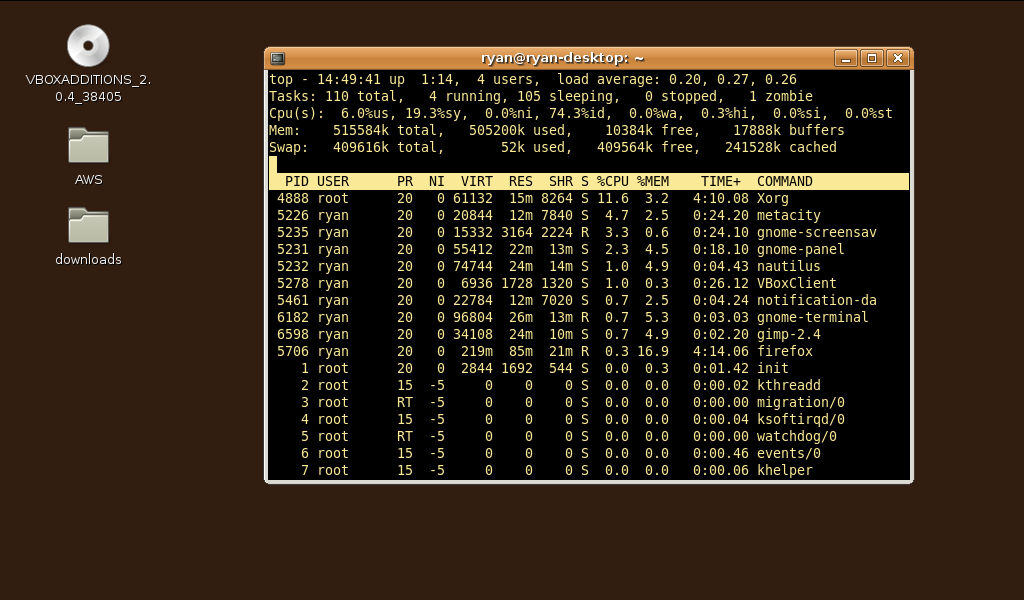Click the COMMAND column header in top
The height and width of the screenshot is (600, 1024).
784,182
